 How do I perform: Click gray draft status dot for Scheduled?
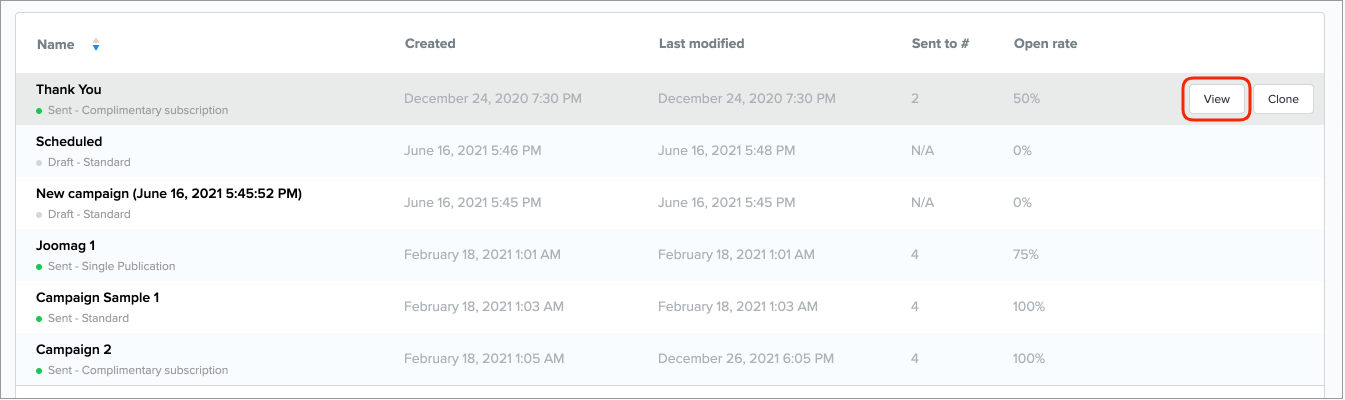point(39,163)
